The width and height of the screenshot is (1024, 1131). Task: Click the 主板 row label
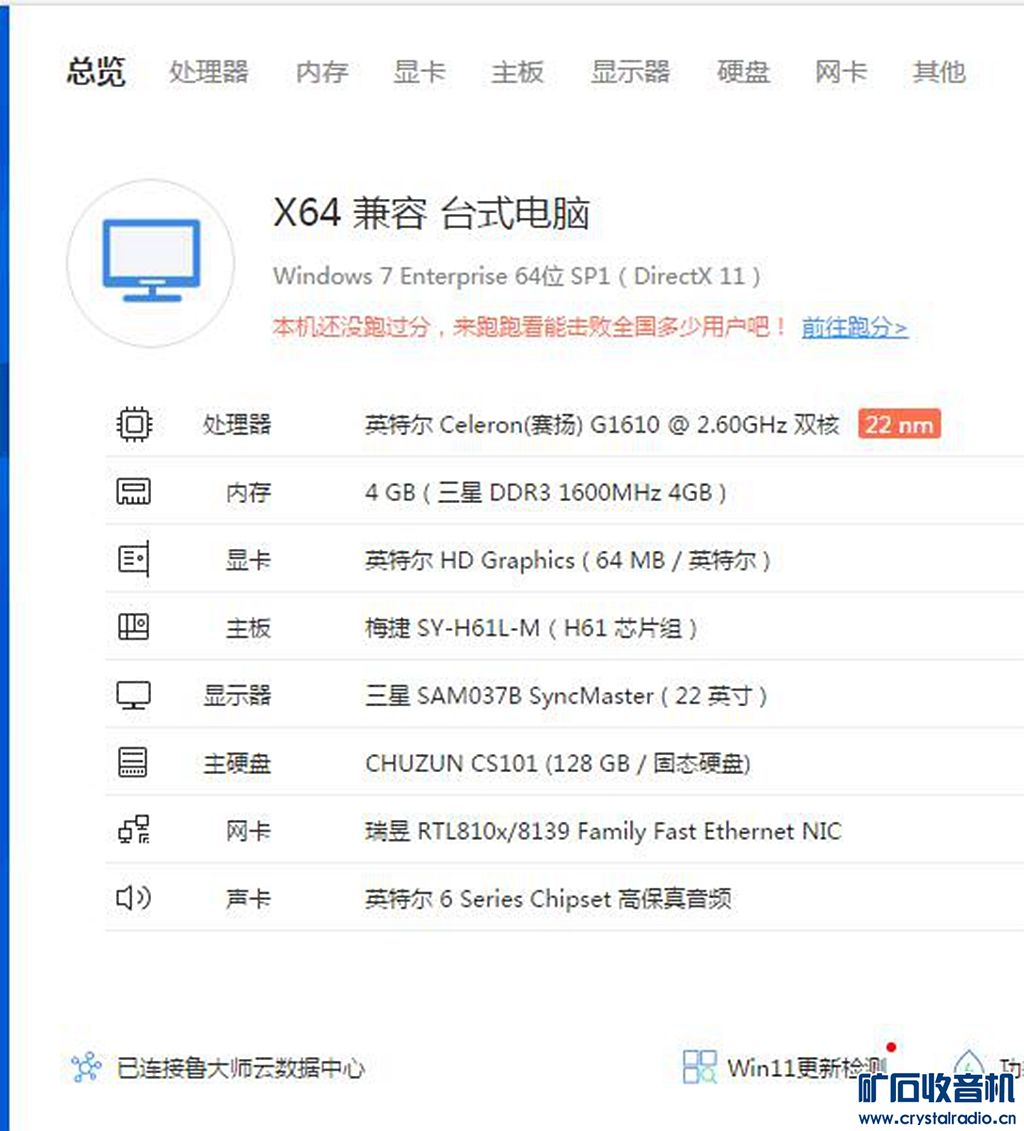coord(248,628)
